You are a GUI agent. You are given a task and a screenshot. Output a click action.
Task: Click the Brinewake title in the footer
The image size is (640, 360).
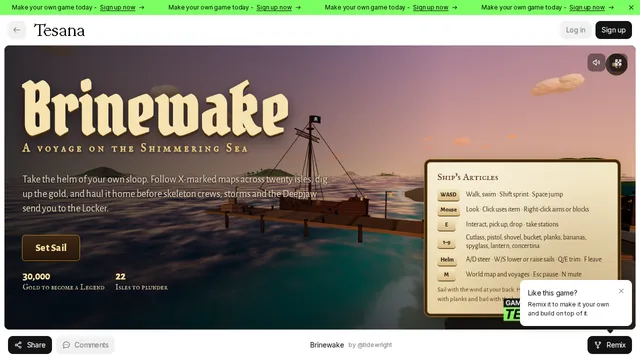327,345
